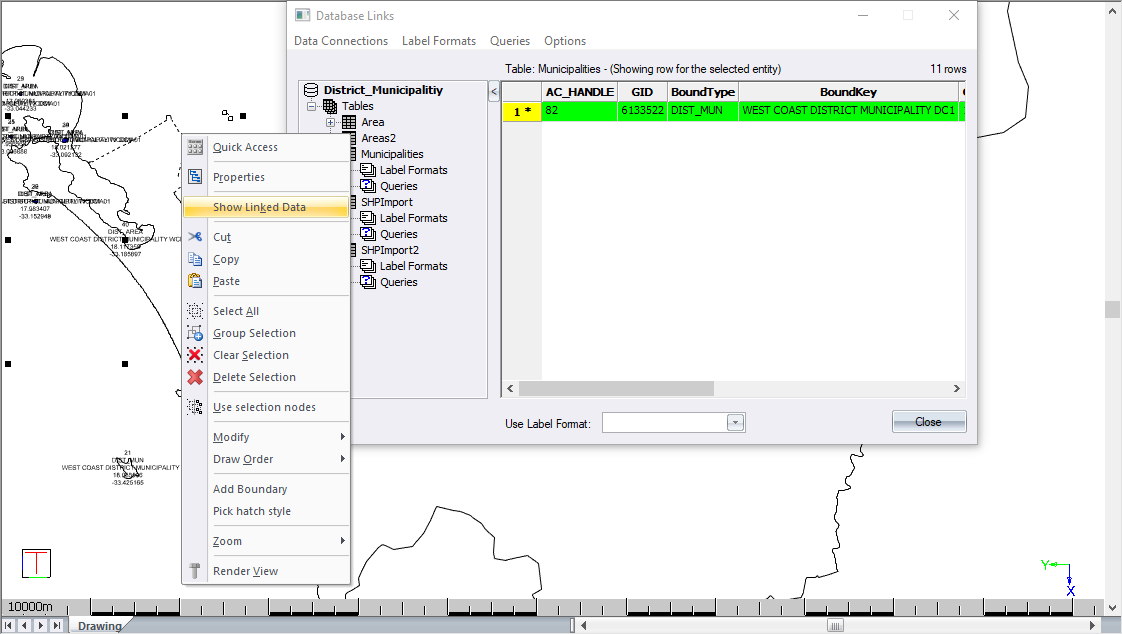Click the Properties icon in context menu
Screen dimensions: 1122x634
pos(195,177)
